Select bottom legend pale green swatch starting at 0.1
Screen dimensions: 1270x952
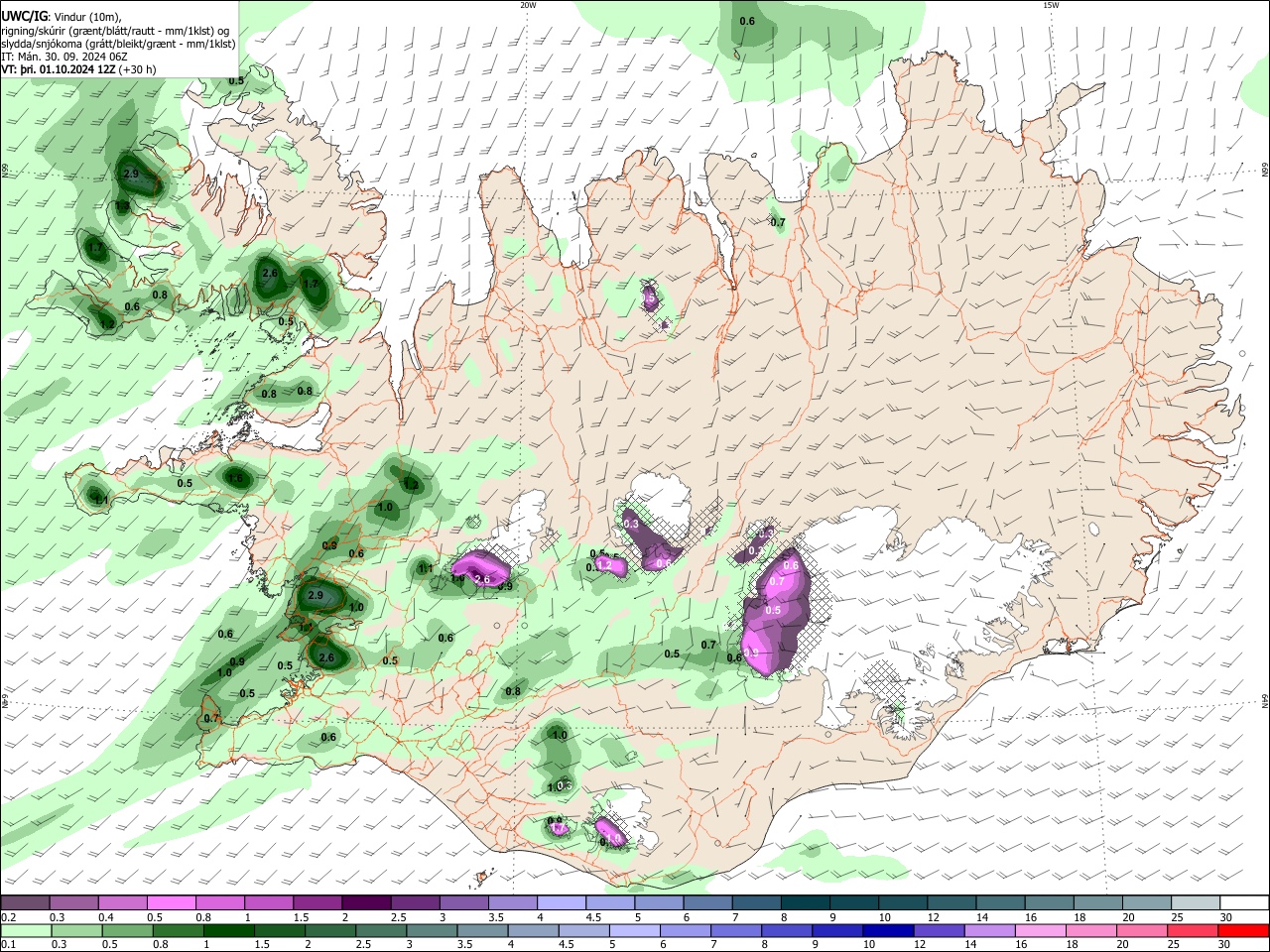(26, 930)
